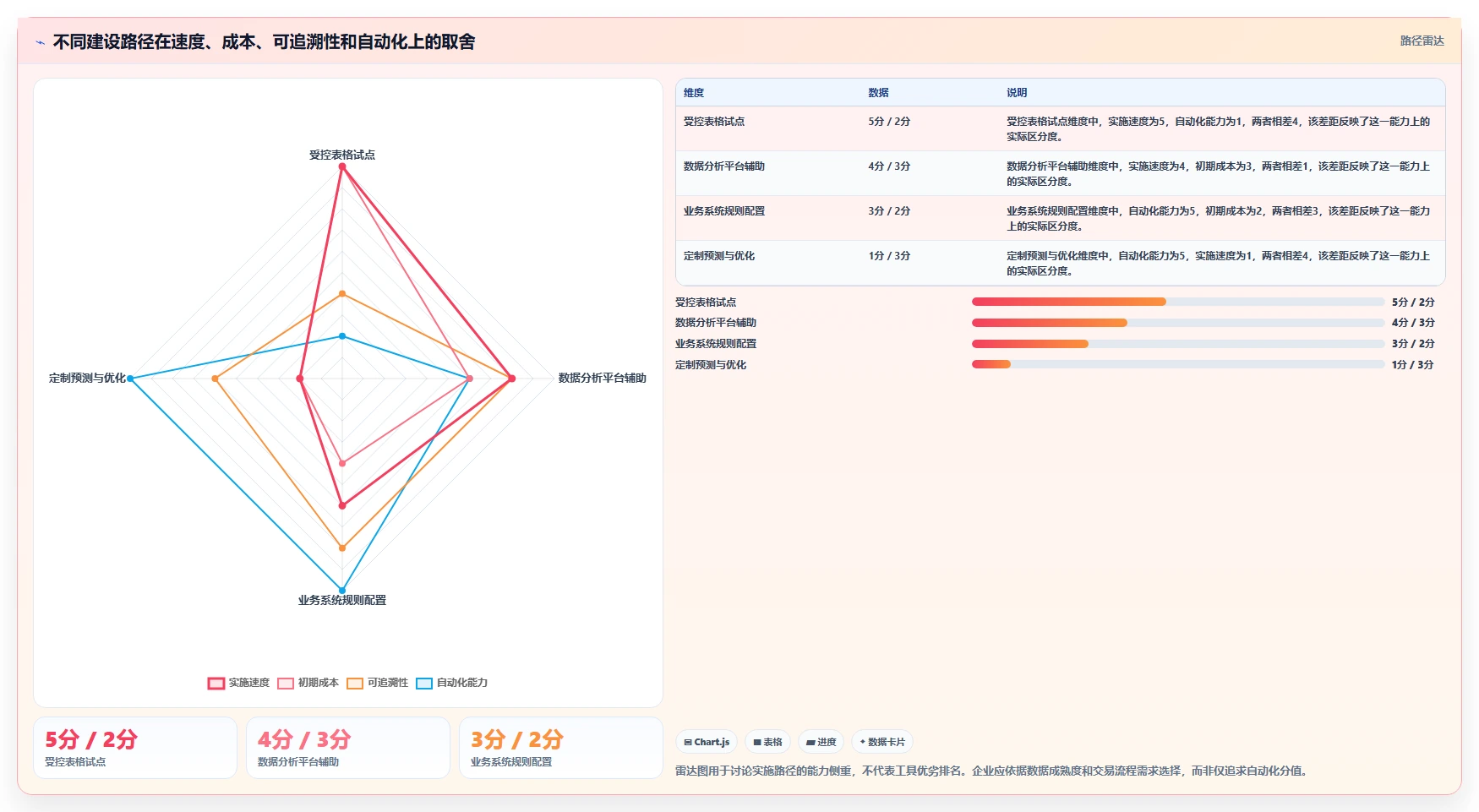Toggle the 初期成本 legend series

click(x=308, y=683)
